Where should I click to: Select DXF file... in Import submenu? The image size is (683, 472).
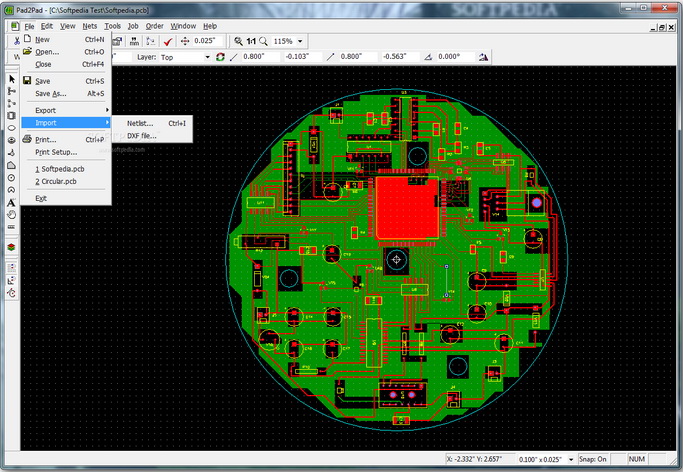141,136
